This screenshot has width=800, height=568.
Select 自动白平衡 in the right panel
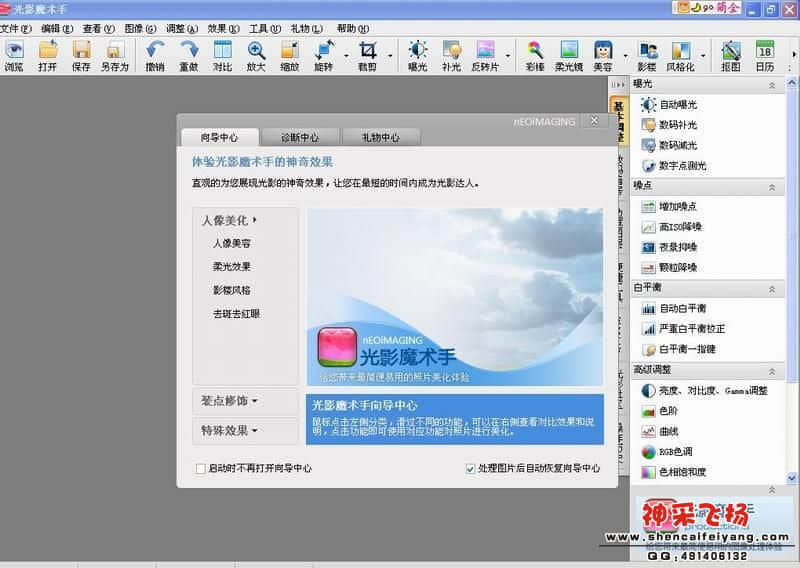(673, 309)
